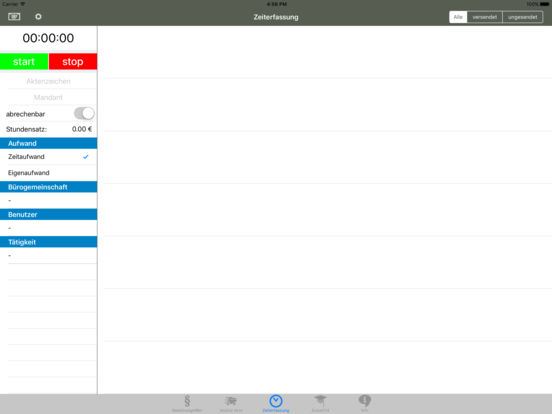Open the Tätigkeit selection row
The width and height of the screenshot is (552, 414).
49,255
